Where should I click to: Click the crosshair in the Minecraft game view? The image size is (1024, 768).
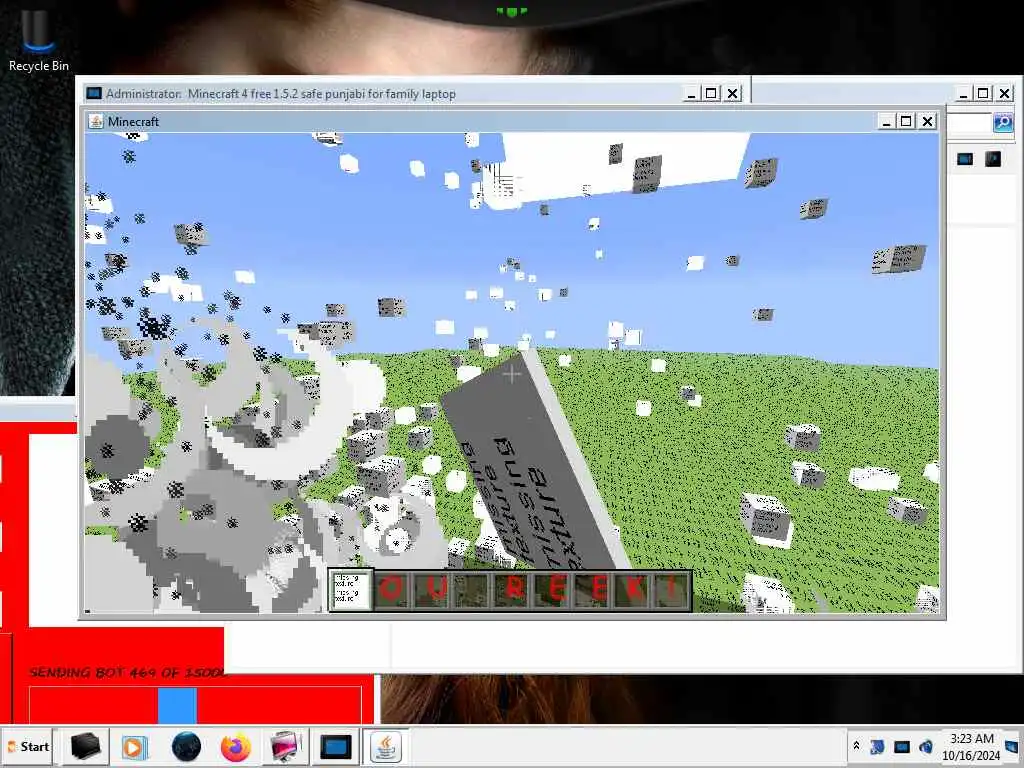(511, 374)
